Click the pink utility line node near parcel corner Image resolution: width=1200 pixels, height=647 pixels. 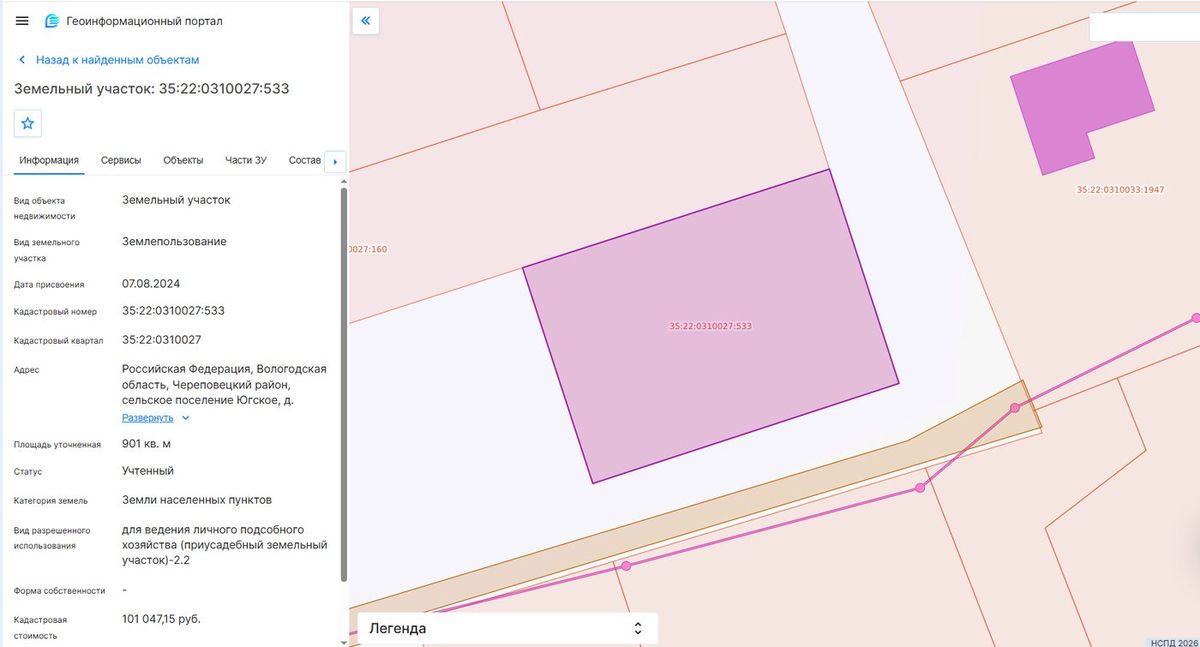coord(1015,408)
